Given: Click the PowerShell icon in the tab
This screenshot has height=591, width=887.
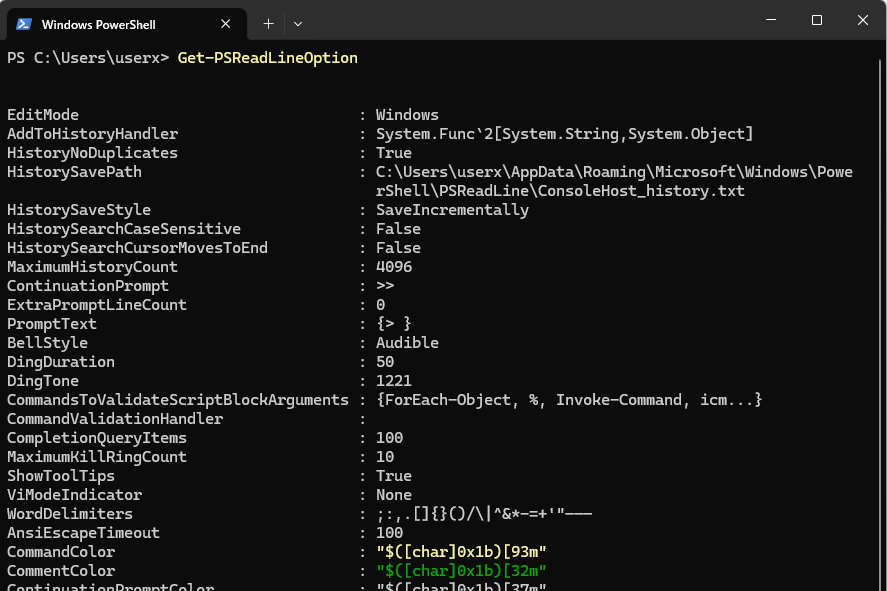Looking at the screenshot, I should click(x=23, y=23).
